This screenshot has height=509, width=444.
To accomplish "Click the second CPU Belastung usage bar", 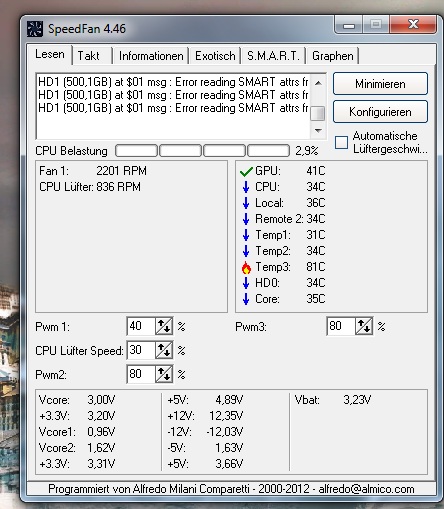I will (x=180, y=151).
